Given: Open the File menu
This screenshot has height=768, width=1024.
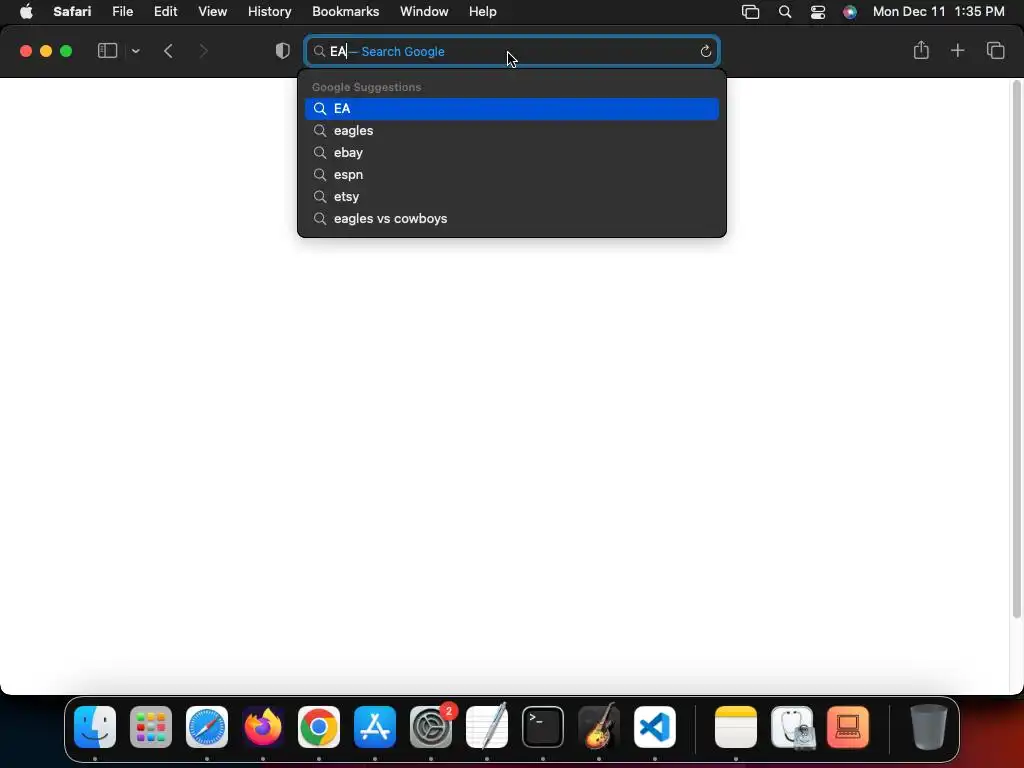Looking at the screenshot, I should pyautogui.click(x=122, y=12).
